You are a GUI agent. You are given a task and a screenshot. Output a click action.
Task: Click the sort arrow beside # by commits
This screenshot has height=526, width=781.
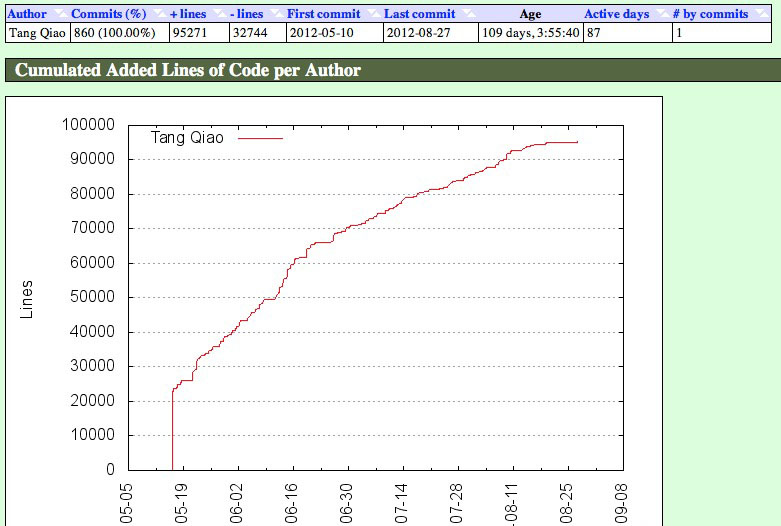click(759, 14)
